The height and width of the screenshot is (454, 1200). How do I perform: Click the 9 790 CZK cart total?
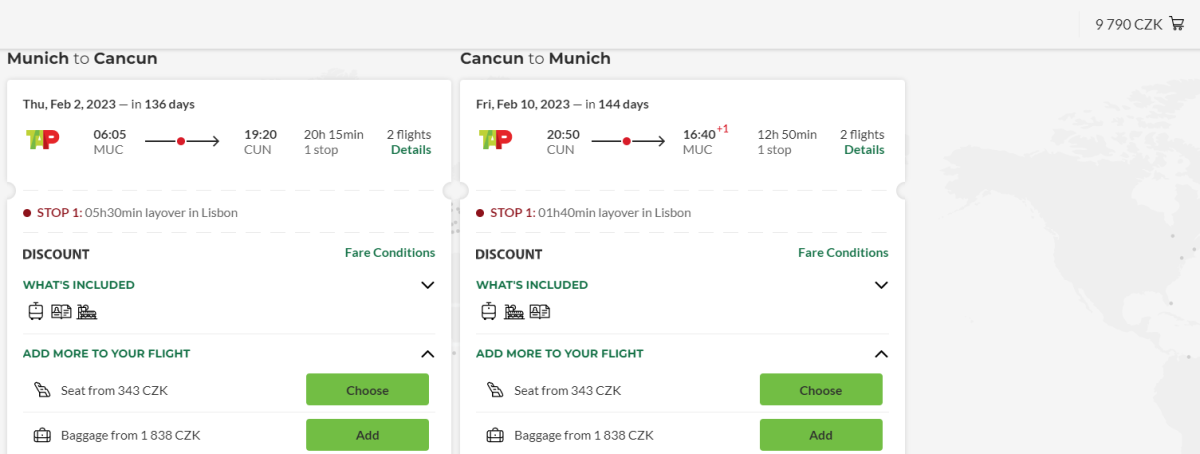(1128, 24)
